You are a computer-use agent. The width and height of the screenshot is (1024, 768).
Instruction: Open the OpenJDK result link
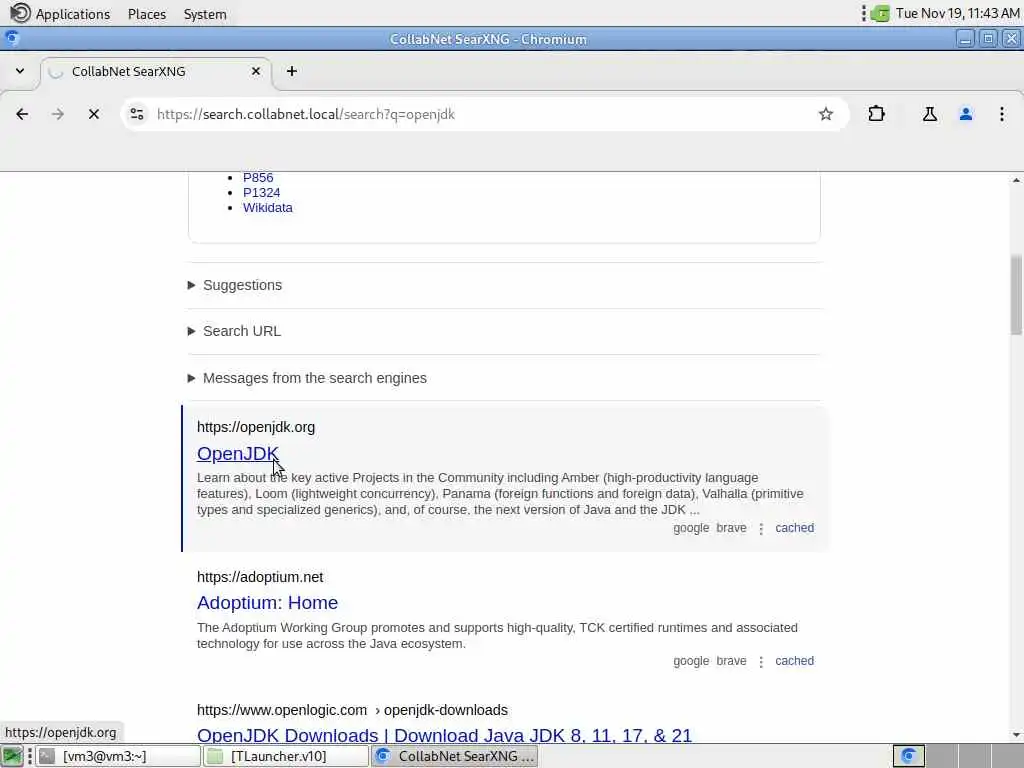[x=238, y=453]
